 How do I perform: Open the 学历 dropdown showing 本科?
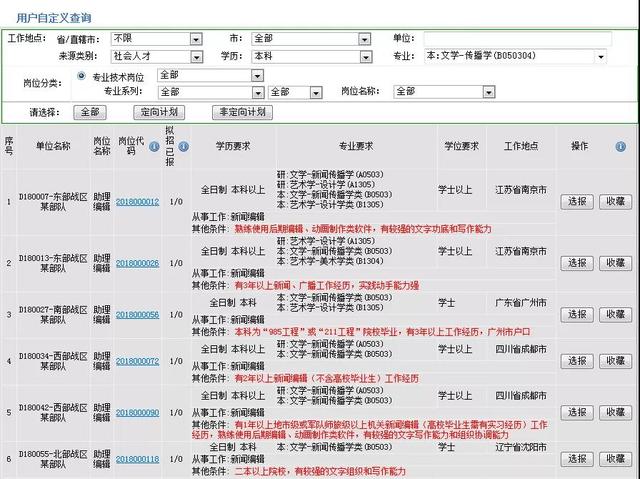click(x=312, y=56)
